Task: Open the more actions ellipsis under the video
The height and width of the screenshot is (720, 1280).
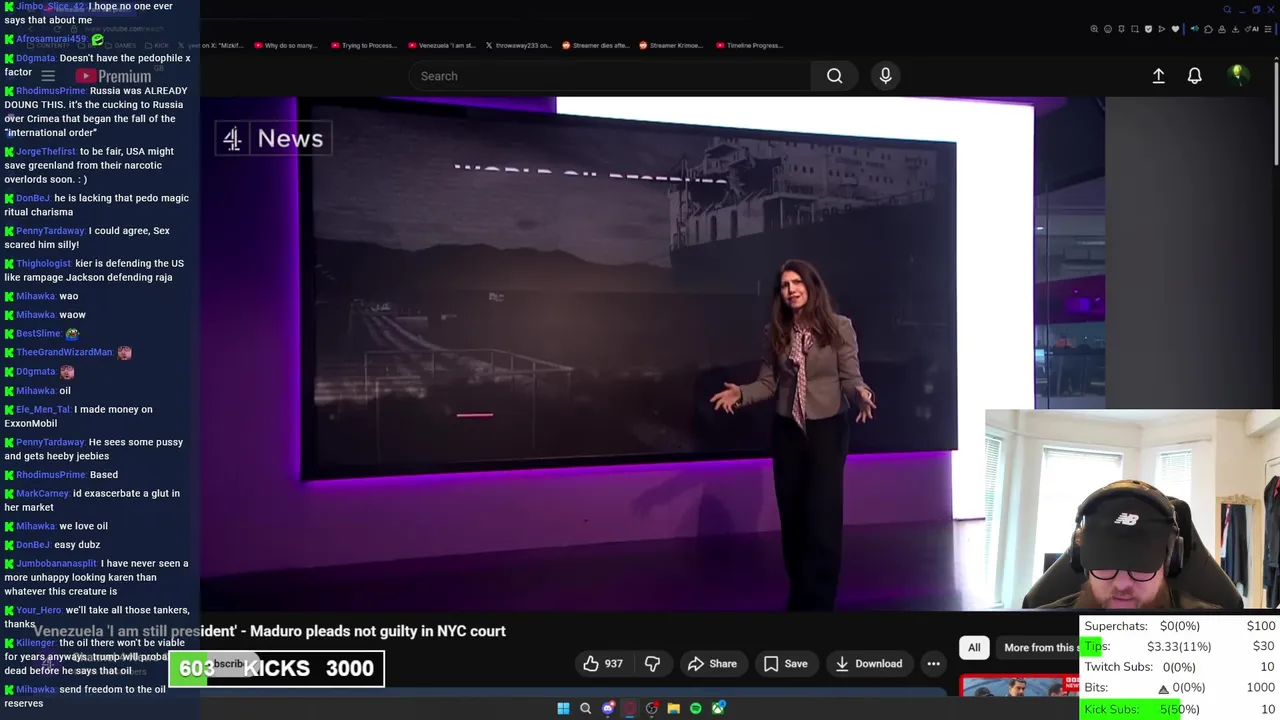Action: 933,664
